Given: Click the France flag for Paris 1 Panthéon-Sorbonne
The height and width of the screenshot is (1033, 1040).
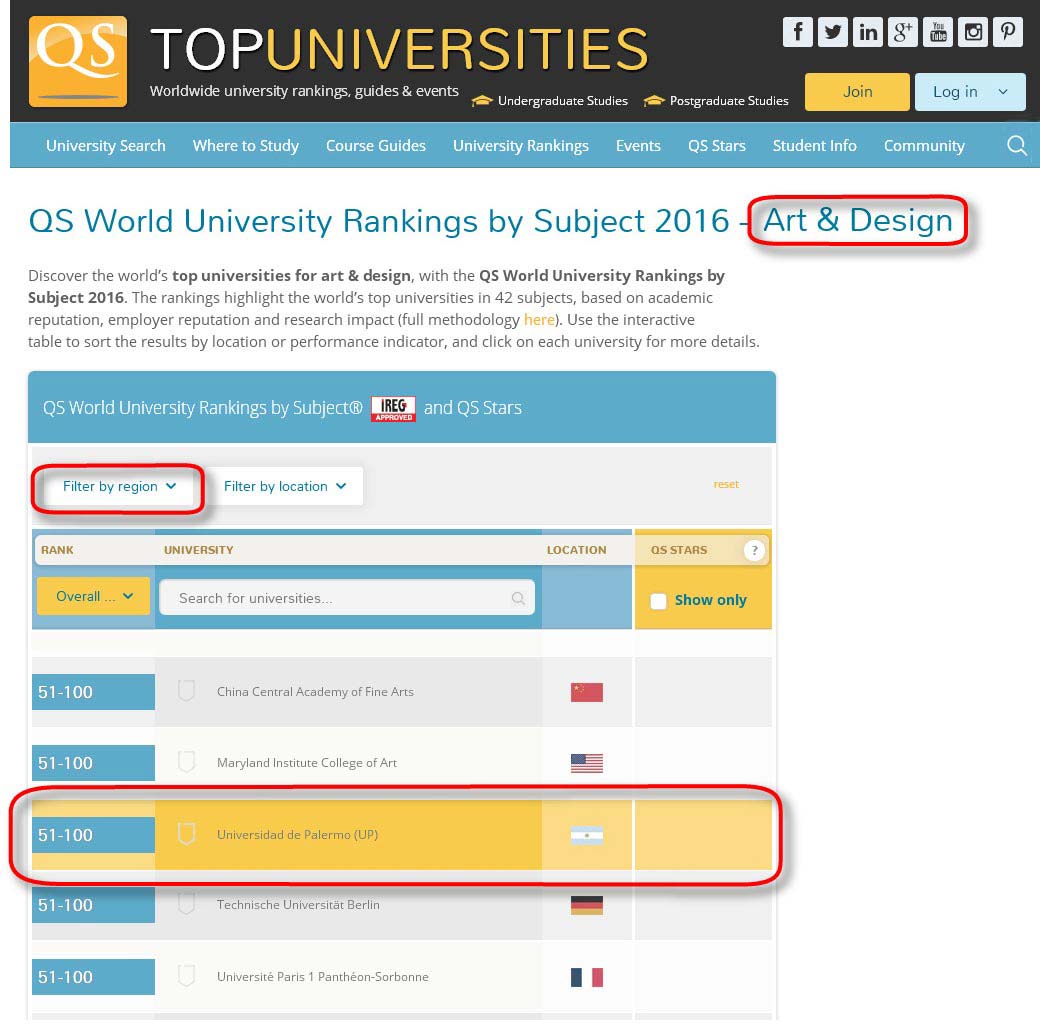Looking at the screenshot, I should 587,977.
